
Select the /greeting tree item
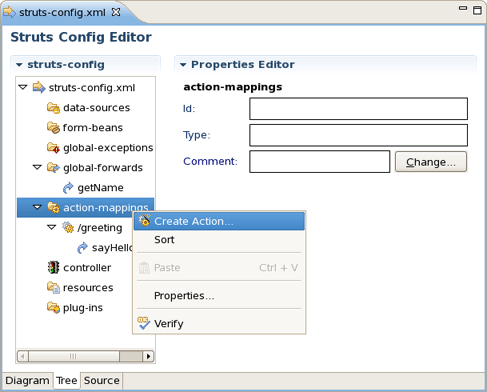tap(100, 228)
